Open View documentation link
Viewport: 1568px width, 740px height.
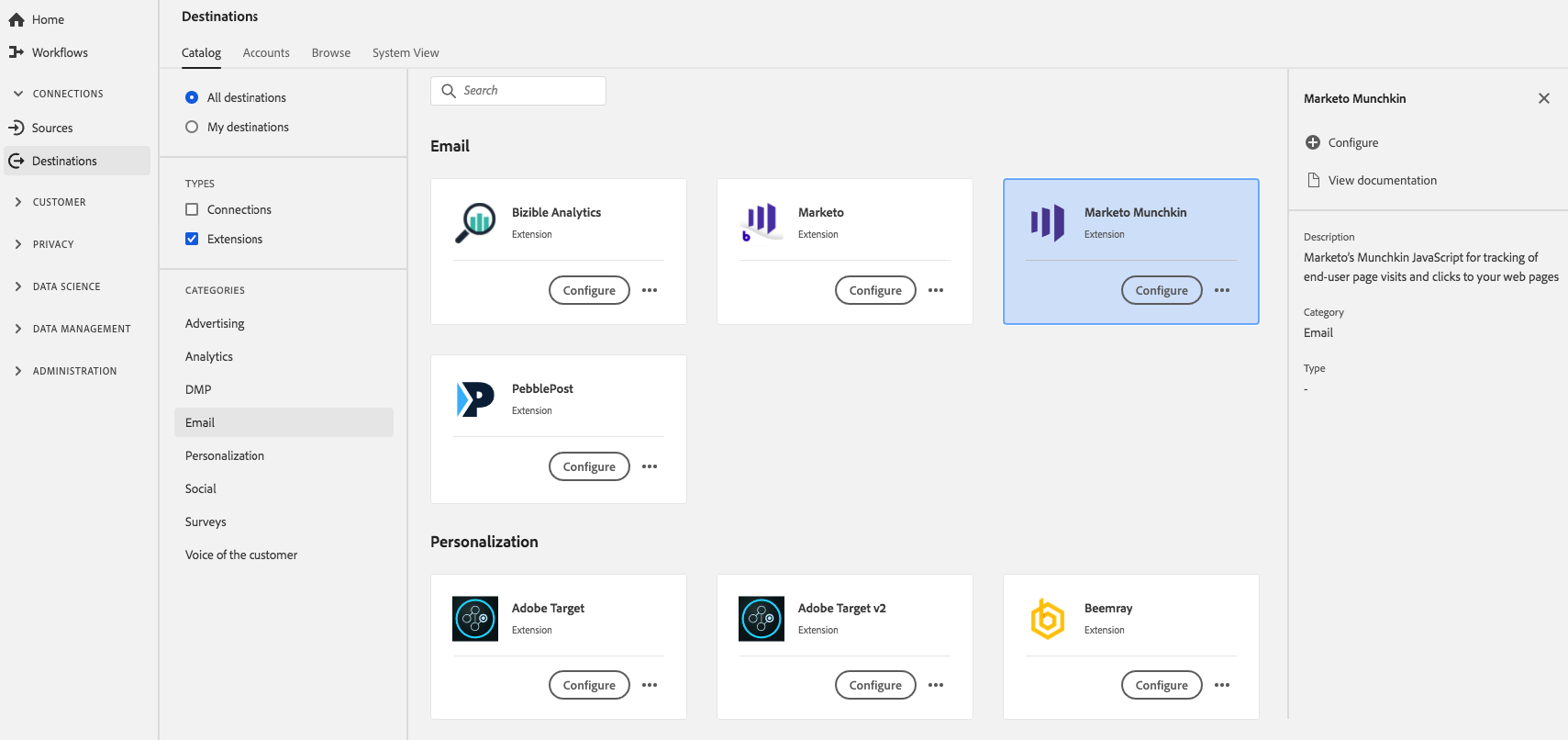point(1383,180)
